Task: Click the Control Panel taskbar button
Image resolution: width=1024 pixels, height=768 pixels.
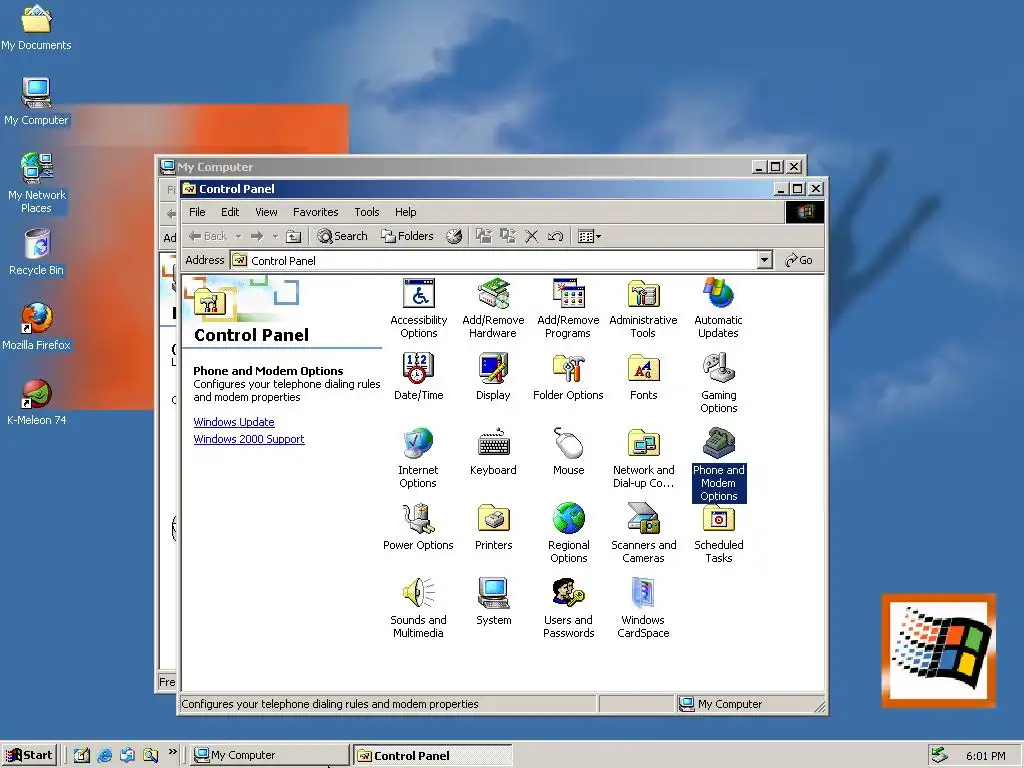Action: pos(432,756)
